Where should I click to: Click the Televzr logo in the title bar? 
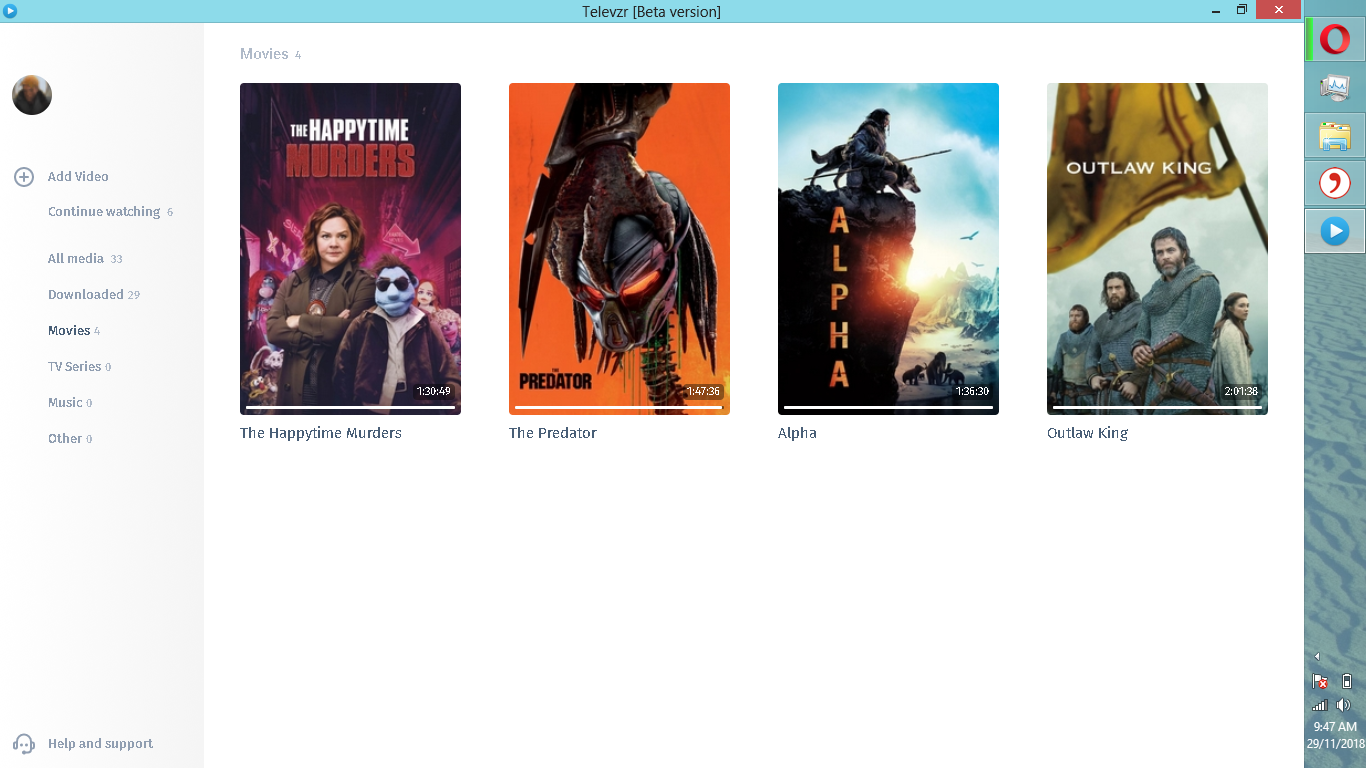click(11, 11)
